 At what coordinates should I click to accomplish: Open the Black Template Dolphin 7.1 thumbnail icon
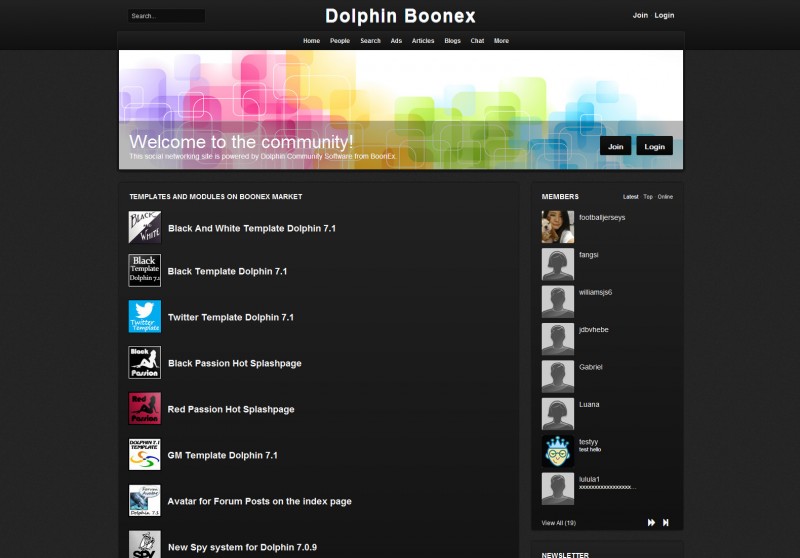pyautogui.click(x=144, y=270)
